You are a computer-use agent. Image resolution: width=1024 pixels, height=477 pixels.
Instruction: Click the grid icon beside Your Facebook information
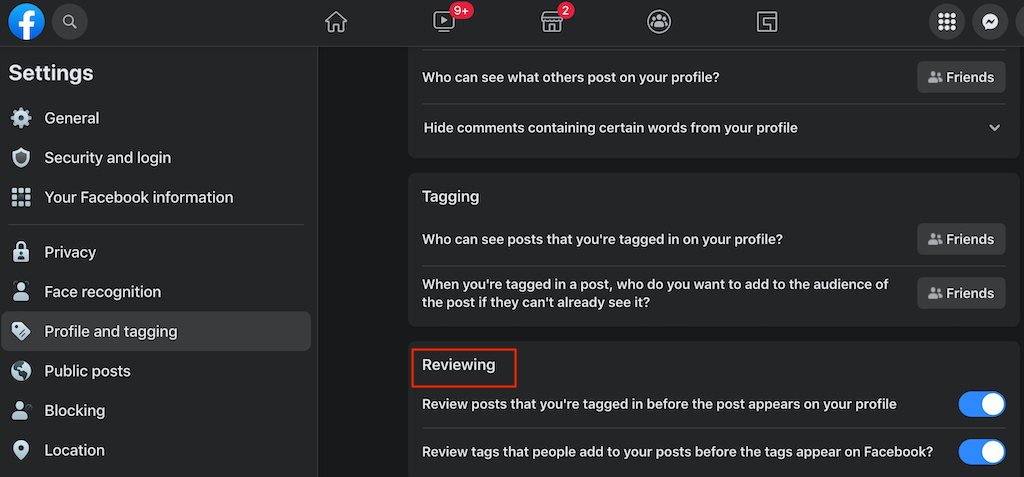coord(22,197)
